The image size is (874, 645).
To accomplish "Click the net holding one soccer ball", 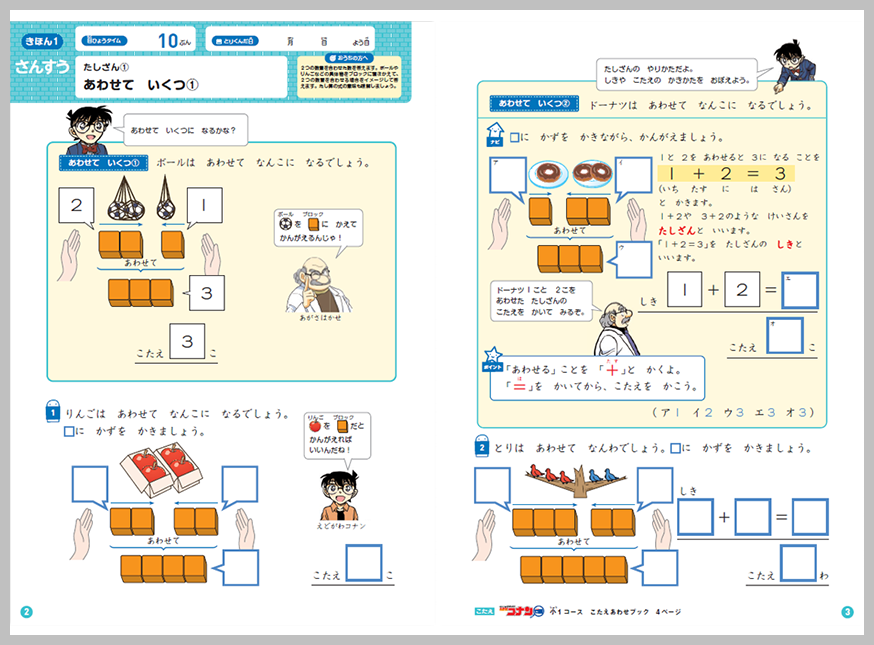I will click(x=166, y=198).
